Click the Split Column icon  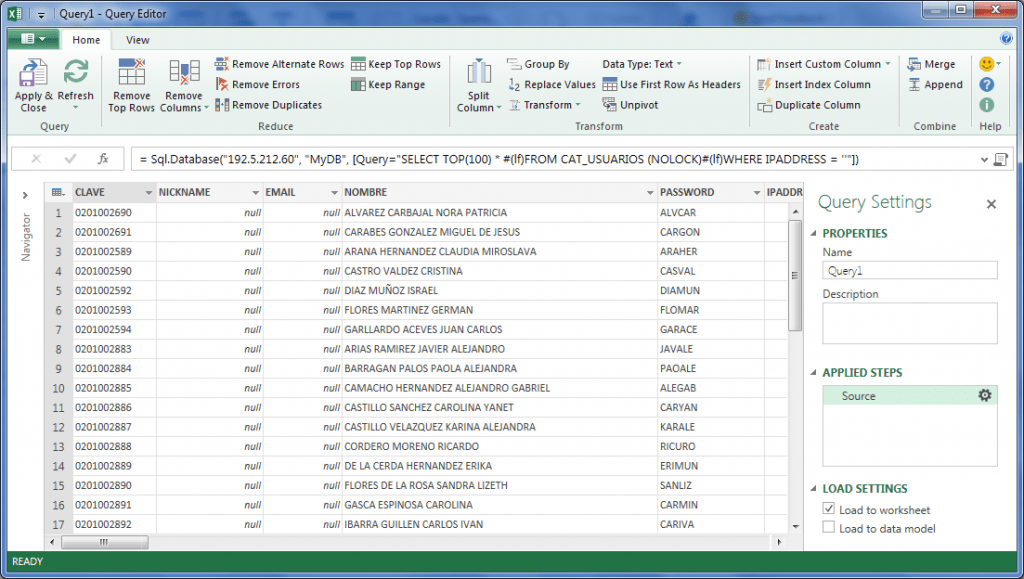479,72
